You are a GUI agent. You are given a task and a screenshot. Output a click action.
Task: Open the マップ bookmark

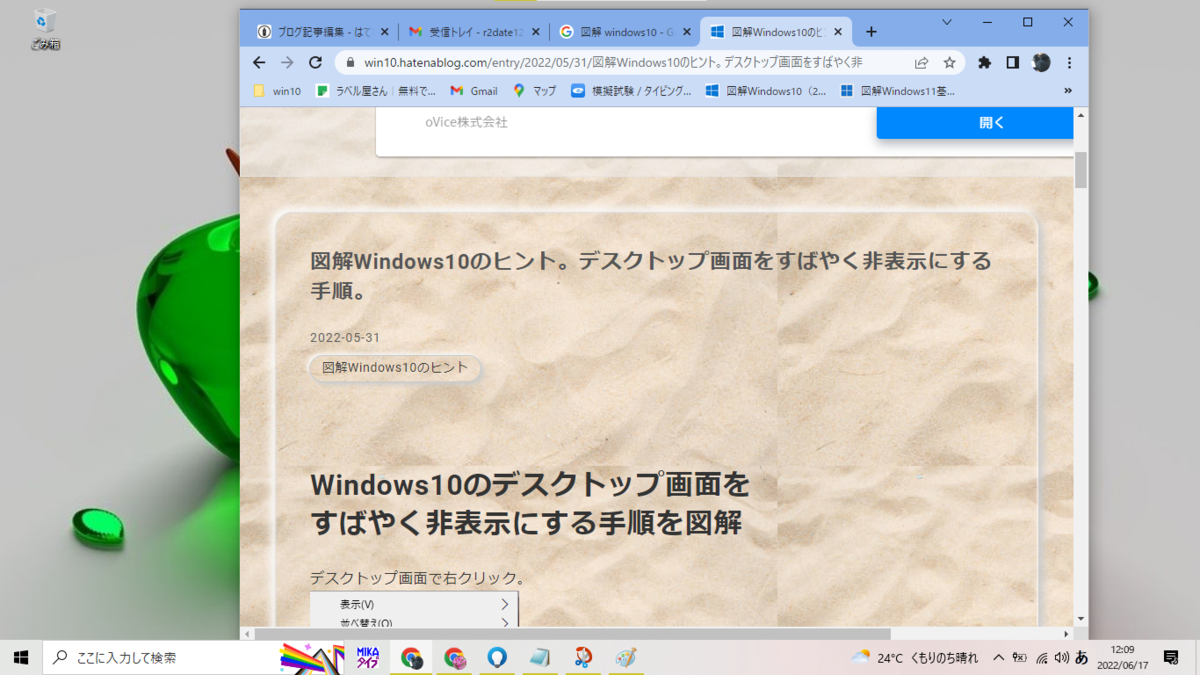pyautogui.click(x=535, y=90)
